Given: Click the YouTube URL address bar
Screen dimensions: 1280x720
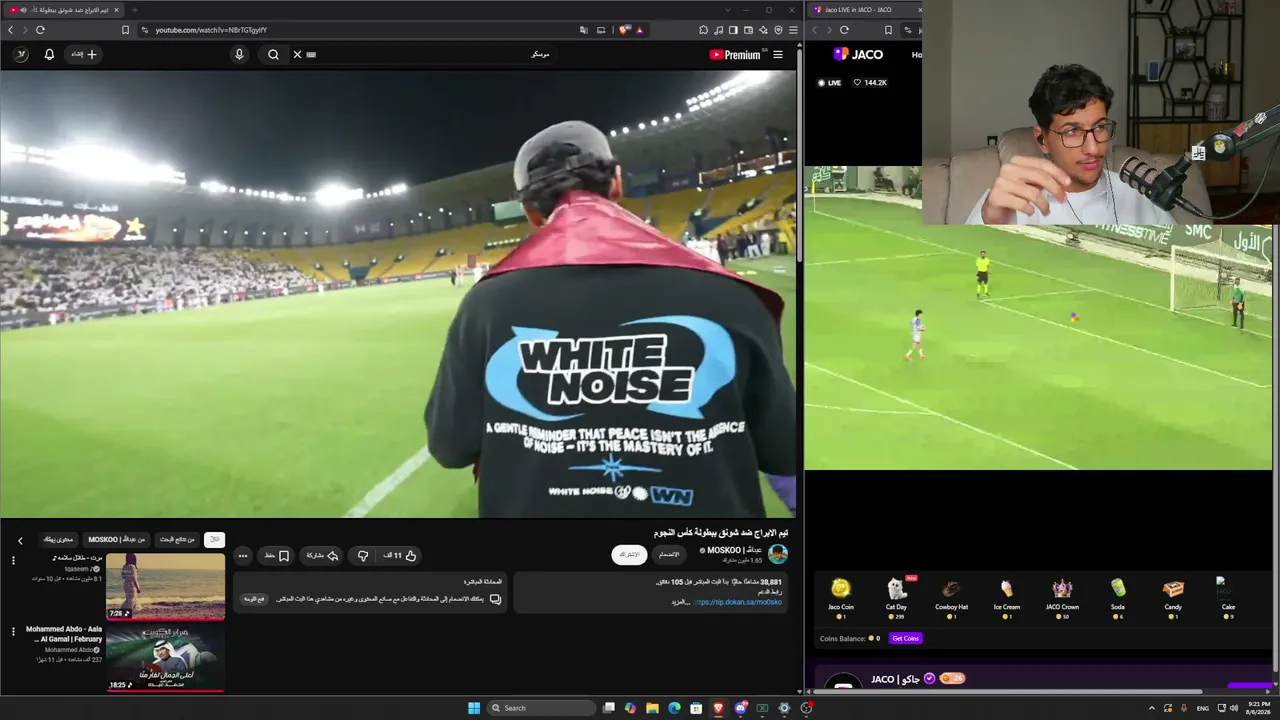Looking at the screenshot, I should (360, 30).
